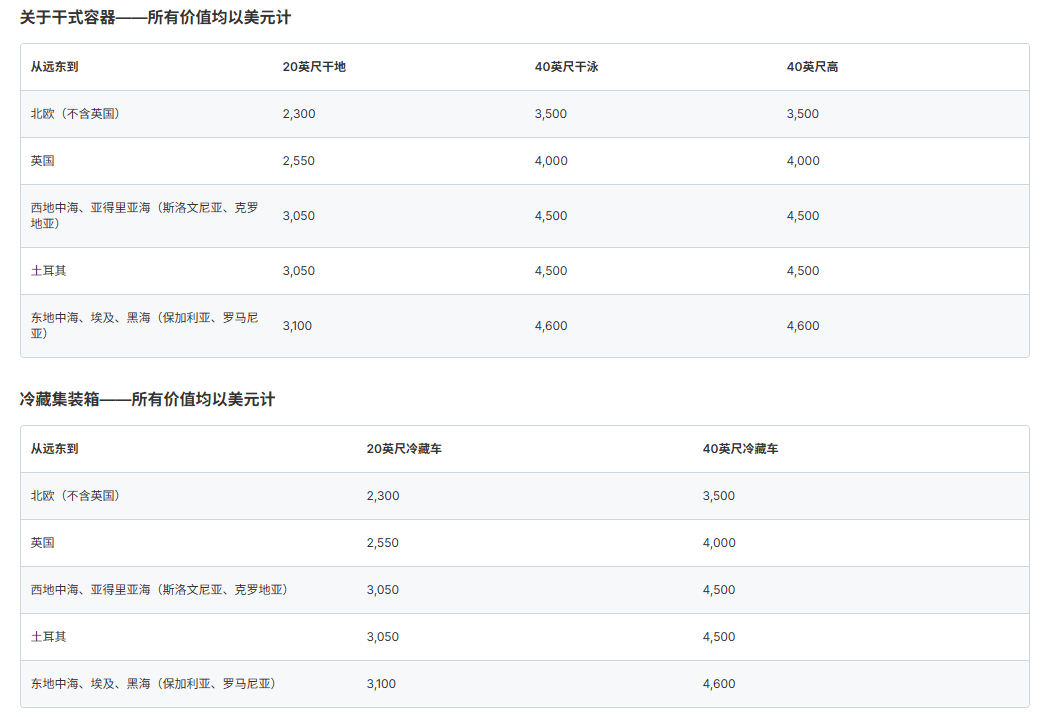
Task: Click 从远东到 header in reefer container table
Action: [54, 449]
